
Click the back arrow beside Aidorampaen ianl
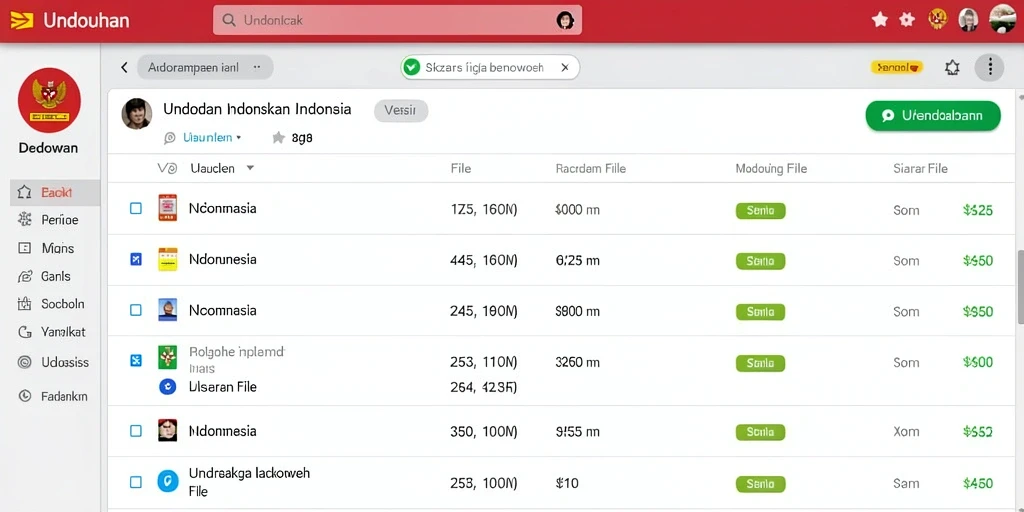124,67
